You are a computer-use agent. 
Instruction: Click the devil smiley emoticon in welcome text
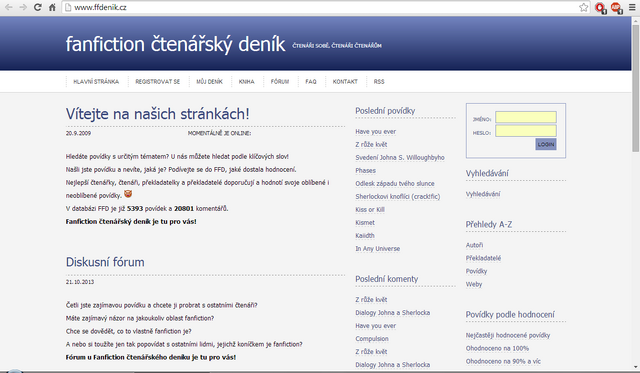(x=128, y=194)
